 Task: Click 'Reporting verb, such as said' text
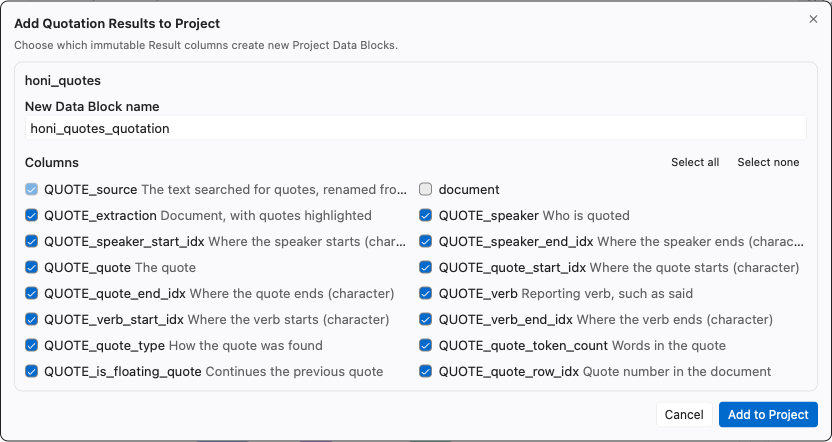pos(608,293)
